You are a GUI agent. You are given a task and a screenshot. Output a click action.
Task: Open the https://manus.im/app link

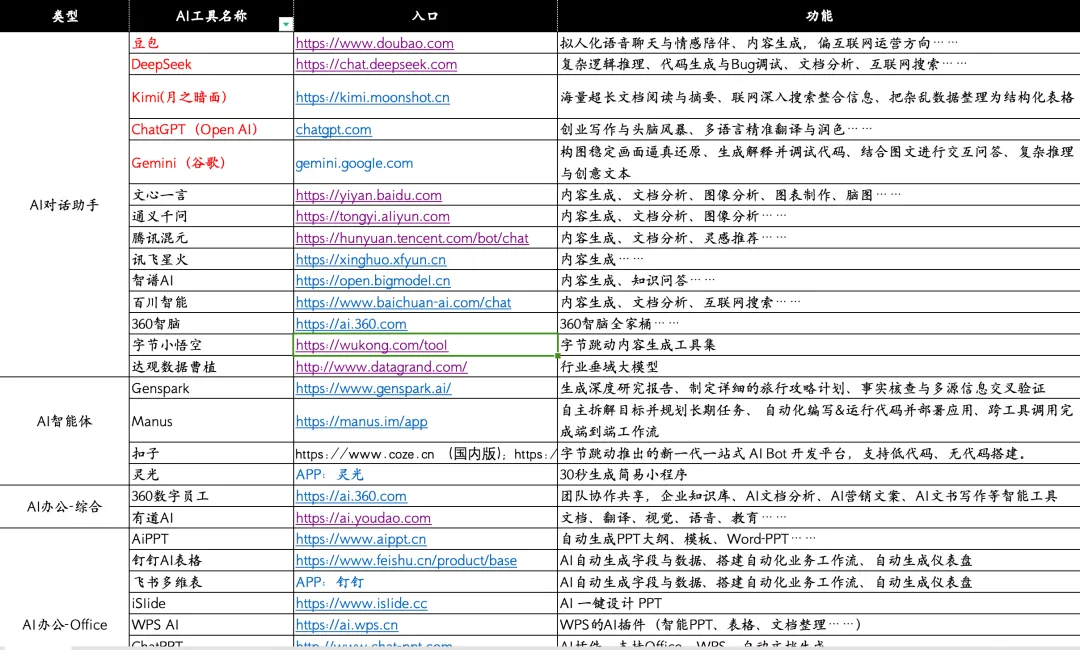pyautogui.click(x=362, y=421)
